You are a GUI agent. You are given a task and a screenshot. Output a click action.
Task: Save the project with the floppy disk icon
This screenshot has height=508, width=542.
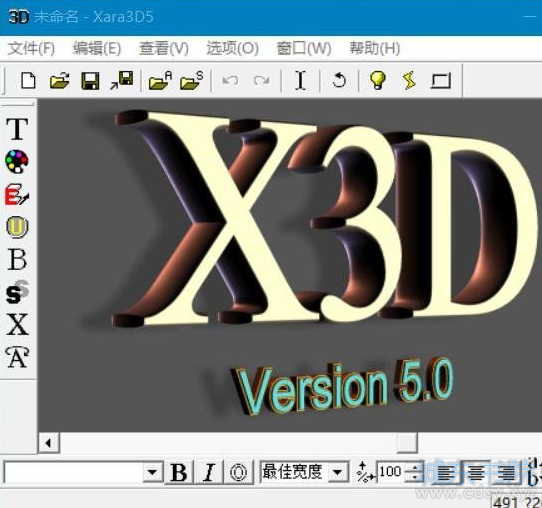click(90, 81)
